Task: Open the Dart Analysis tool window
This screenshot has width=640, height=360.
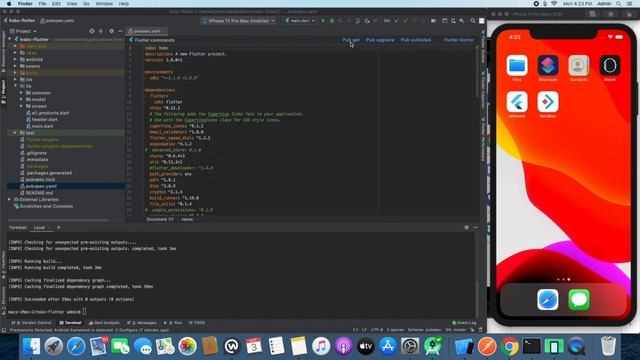Action: coord(104,323)
